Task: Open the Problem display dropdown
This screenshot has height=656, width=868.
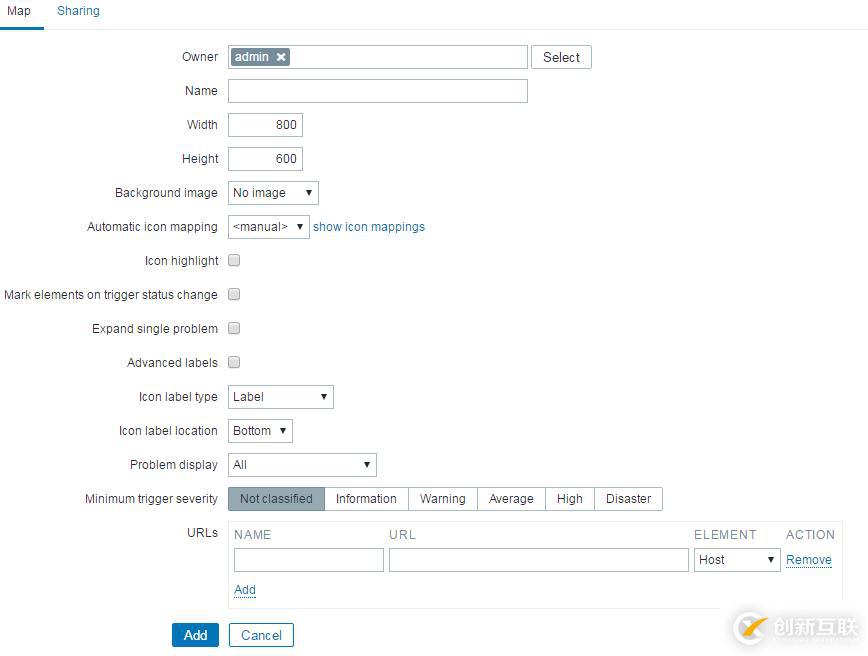Action: 302,465
